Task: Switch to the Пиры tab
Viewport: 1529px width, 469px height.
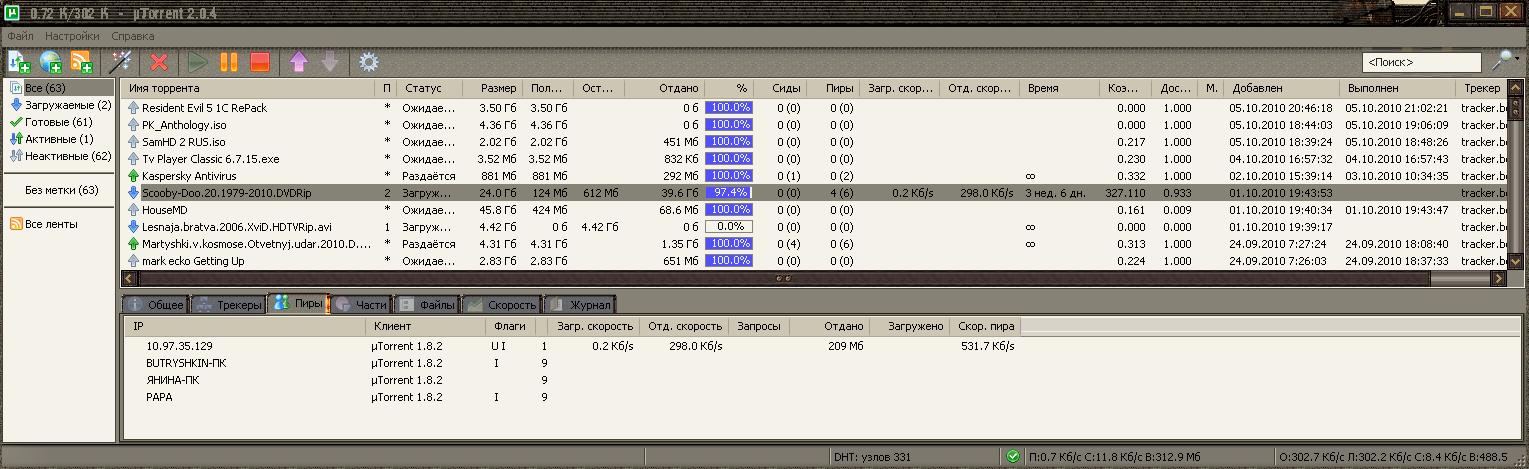Action: pos(298,303)
